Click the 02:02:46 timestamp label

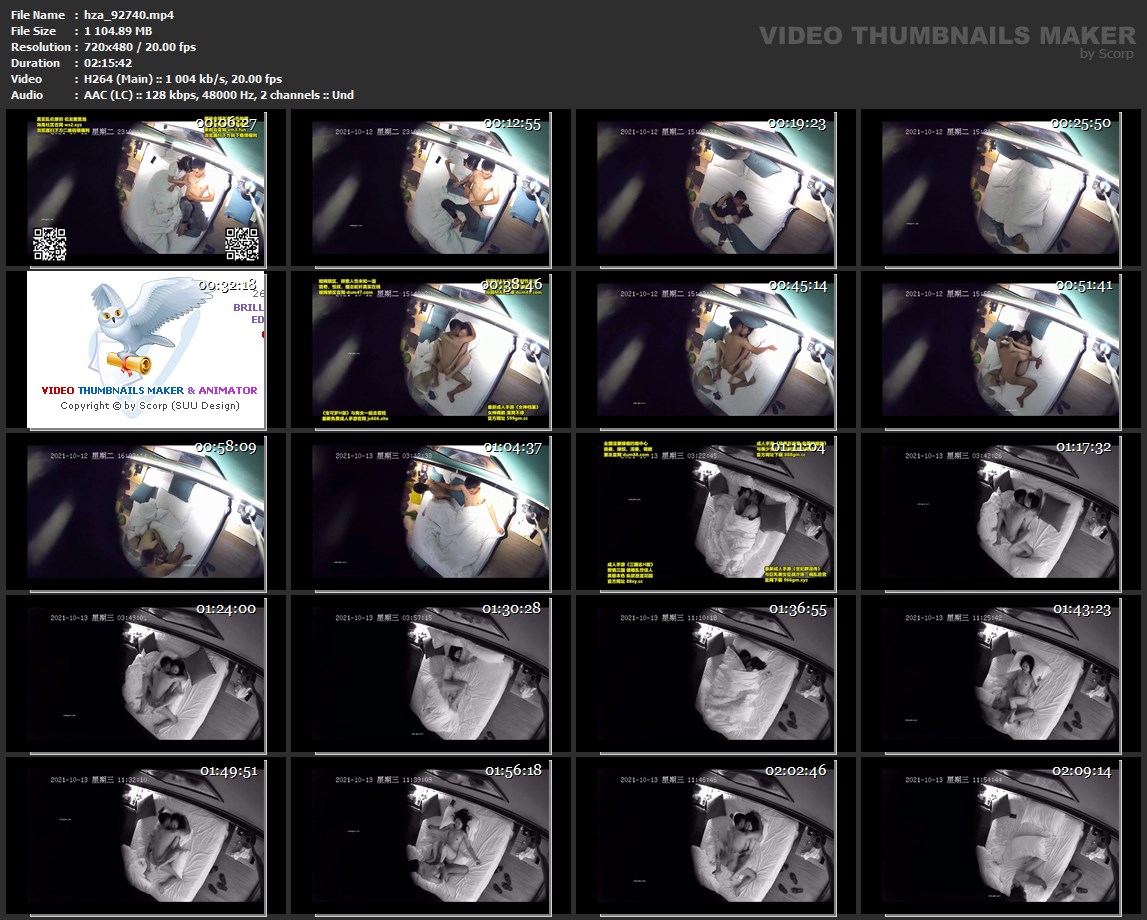coord(797,771)
